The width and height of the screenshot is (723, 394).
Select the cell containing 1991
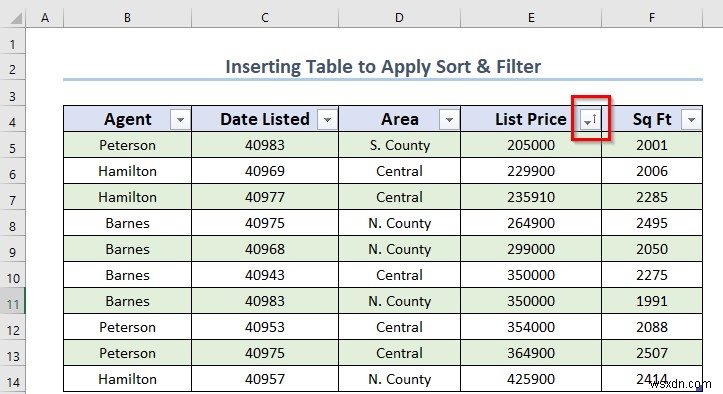(x=652, y=301)
